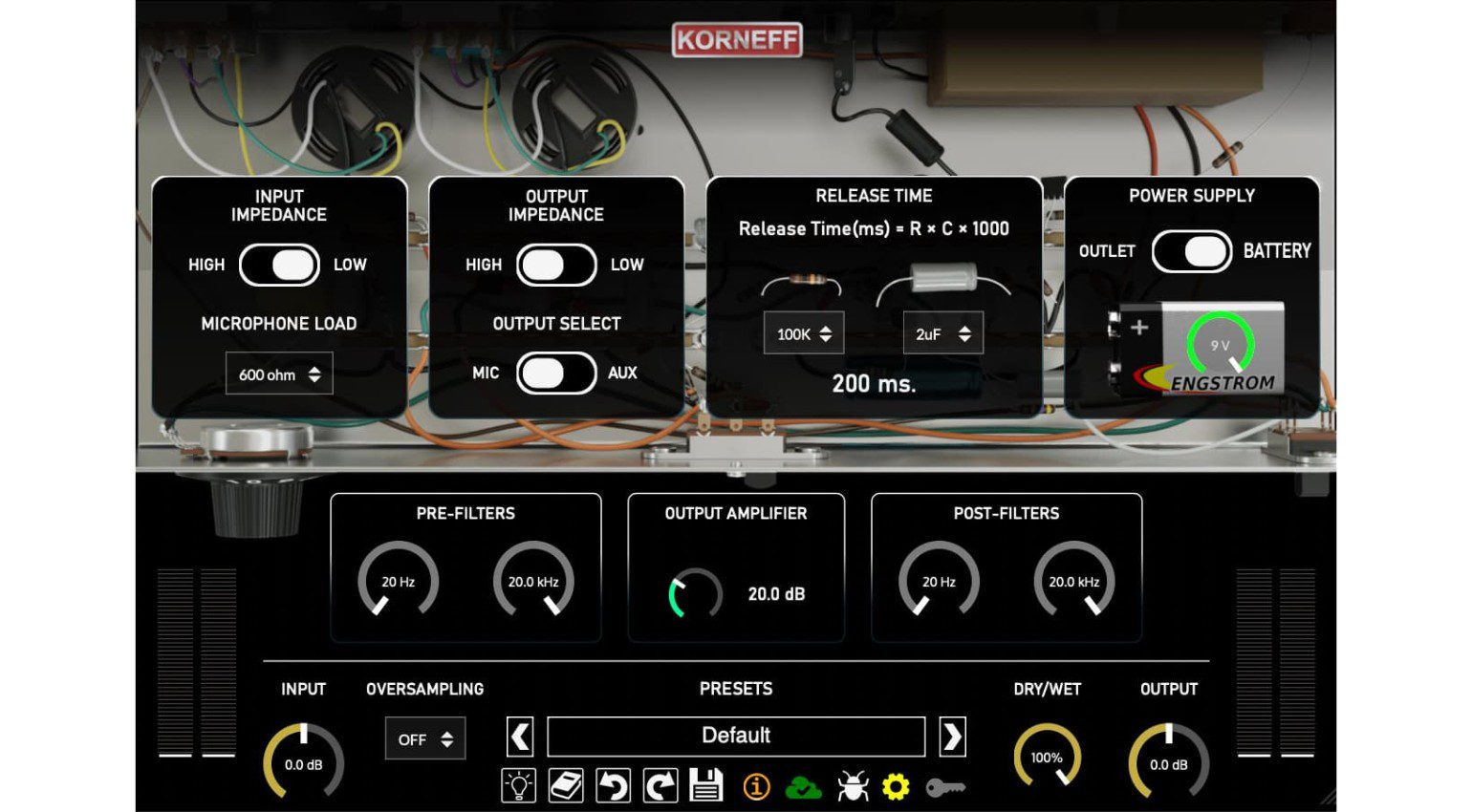This screenshot has width=1472, height=812.
Task: Undo the last change
Action: click(x=613, y=786)
